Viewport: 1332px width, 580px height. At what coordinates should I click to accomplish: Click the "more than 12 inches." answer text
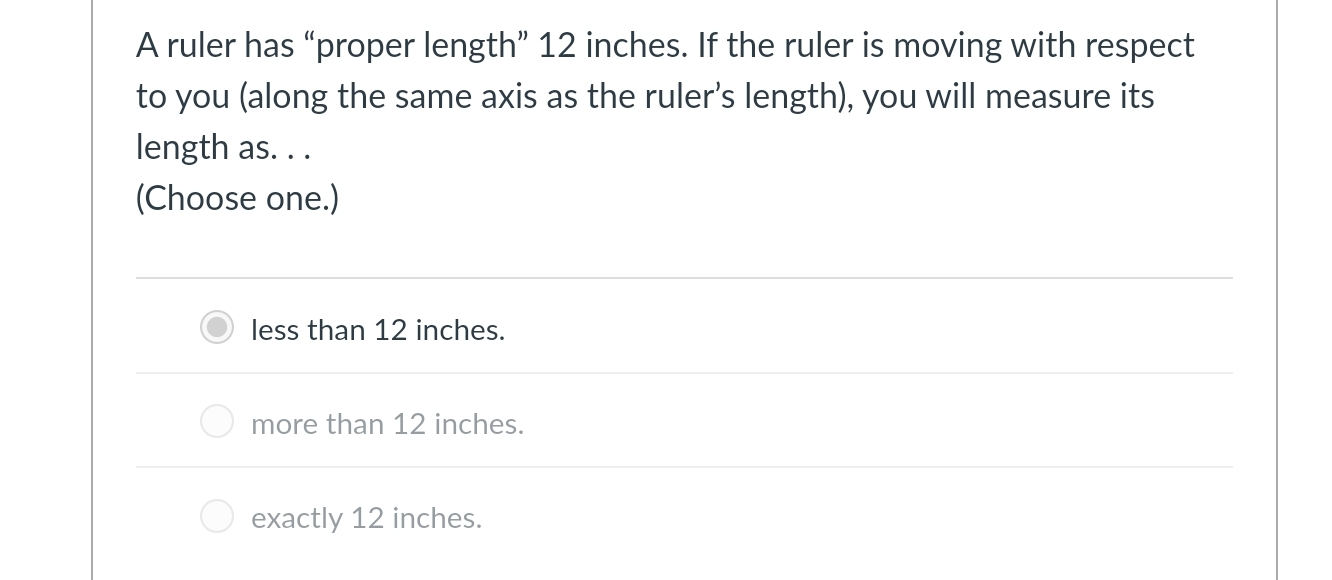coord(387,423)
